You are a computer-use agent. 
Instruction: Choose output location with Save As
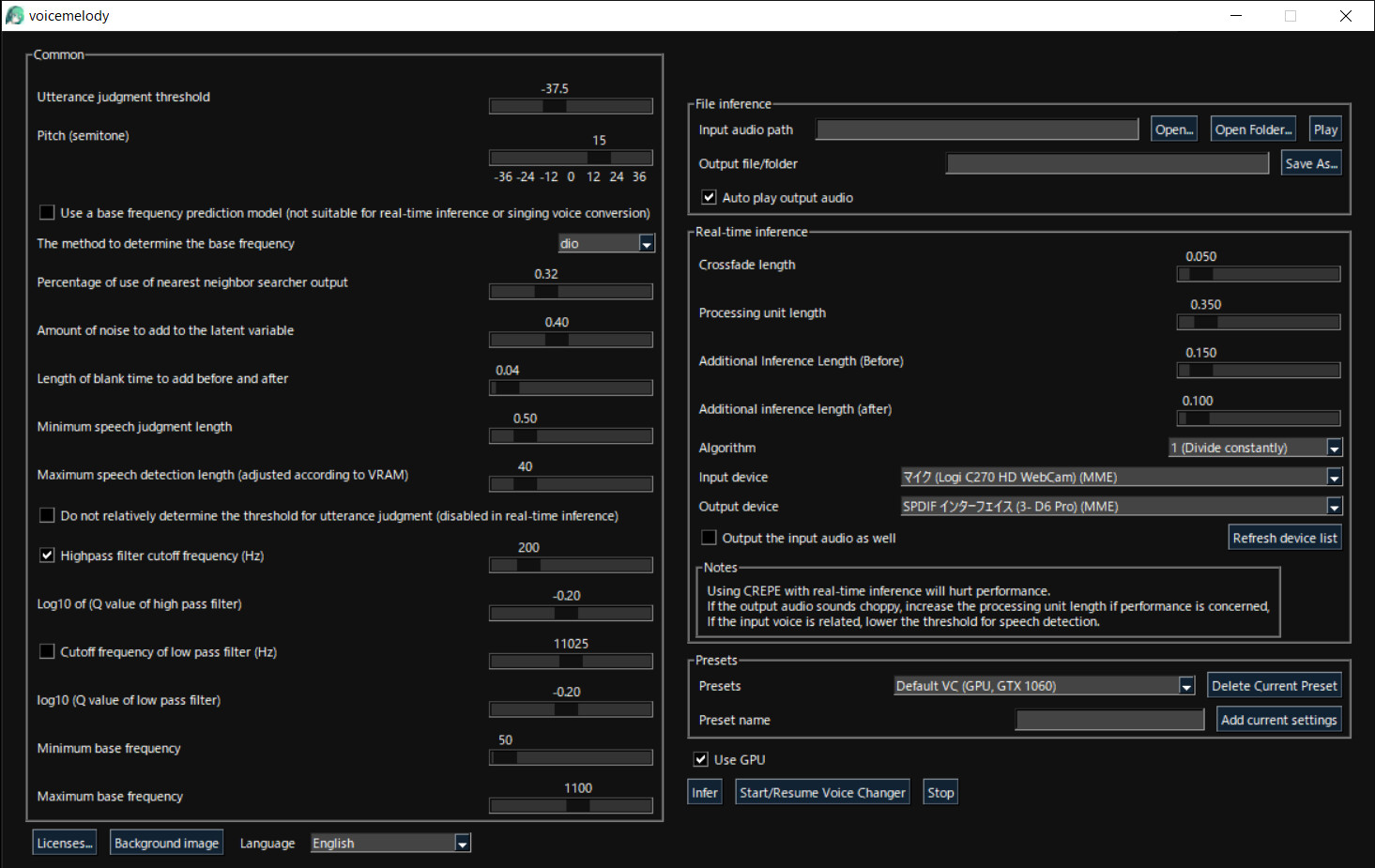tap(1310, 162)
